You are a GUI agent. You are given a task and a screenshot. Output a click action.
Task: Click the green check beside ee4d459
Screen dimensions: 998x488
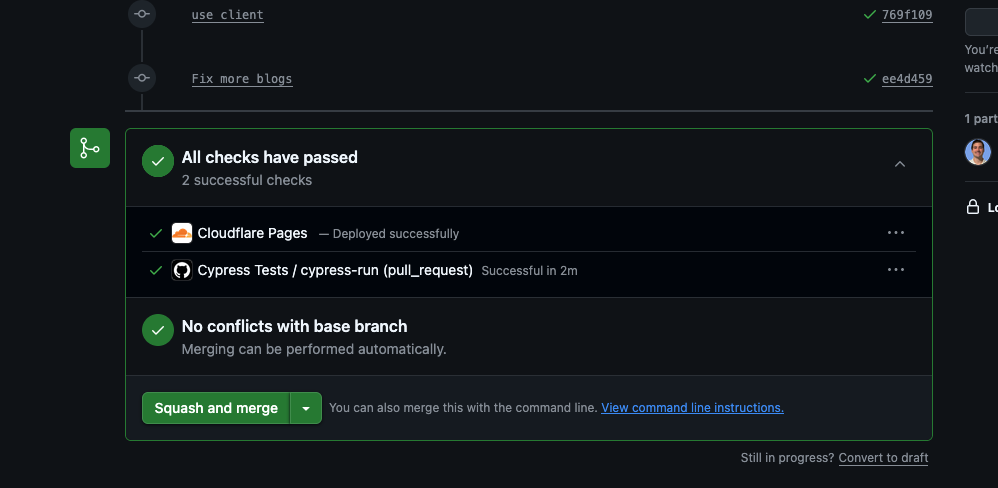(869, 78)
